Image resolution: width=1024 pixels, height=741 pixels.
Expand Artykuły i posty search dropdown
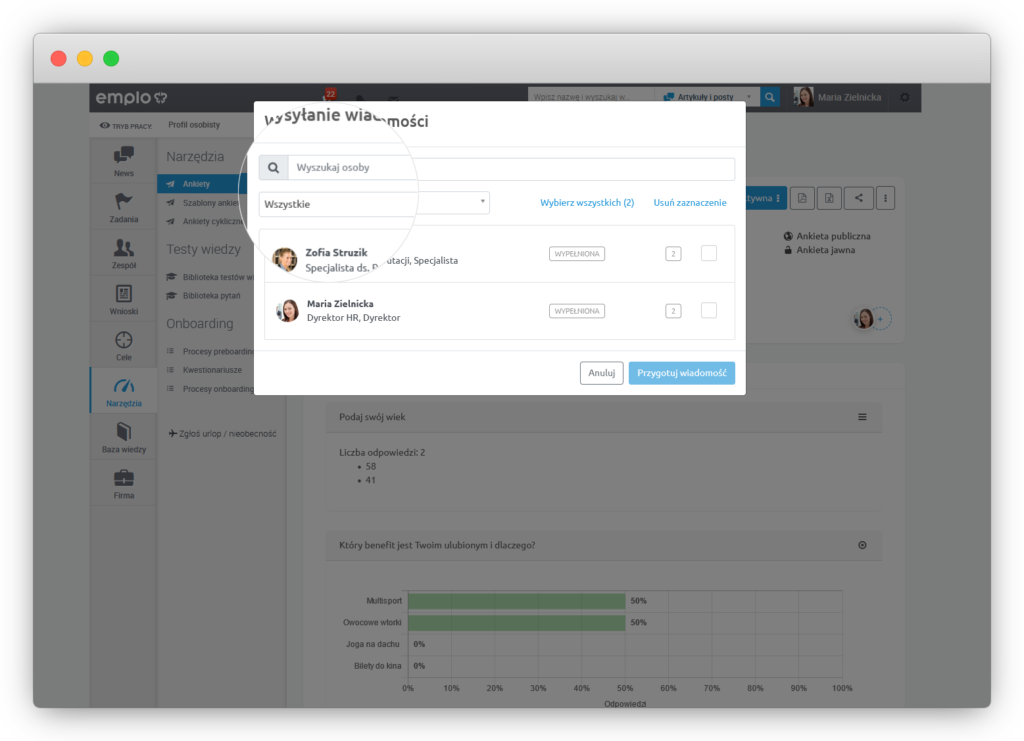(708, 97)
